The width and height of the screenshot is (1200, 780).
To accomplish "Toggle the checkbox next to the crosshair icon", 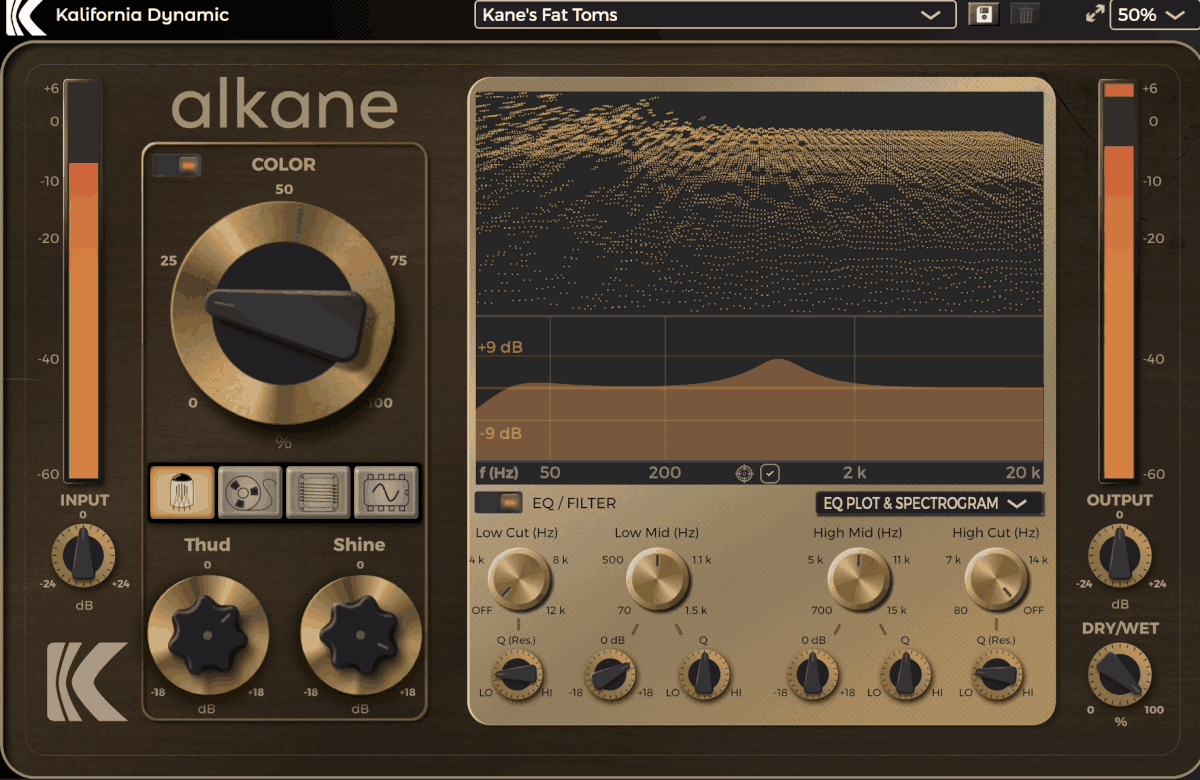I will click(x=769, y=473).
